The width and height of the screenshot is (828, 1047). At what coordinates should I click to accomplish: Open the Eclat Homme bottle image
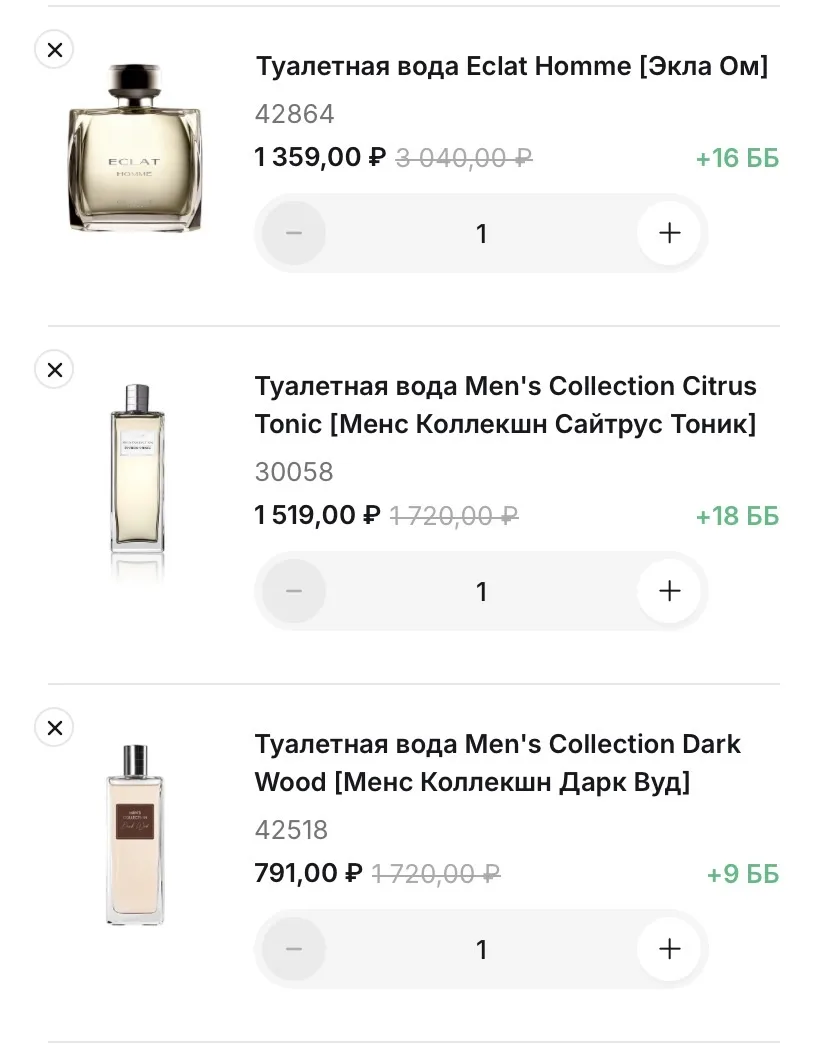point(135,148)
